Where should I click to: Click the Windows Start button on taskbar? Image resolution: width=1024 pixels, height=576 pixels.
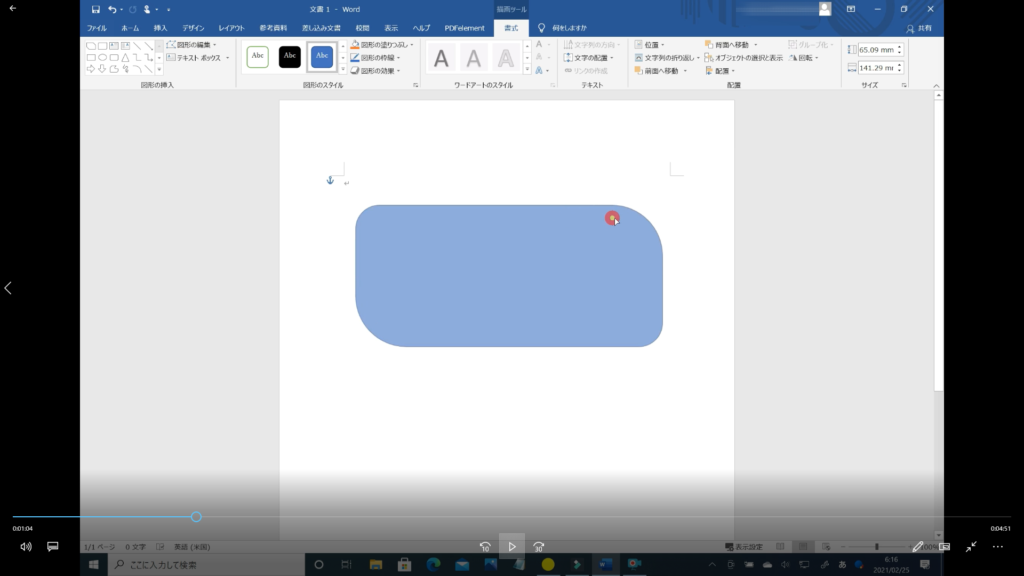tap(94, 565)
